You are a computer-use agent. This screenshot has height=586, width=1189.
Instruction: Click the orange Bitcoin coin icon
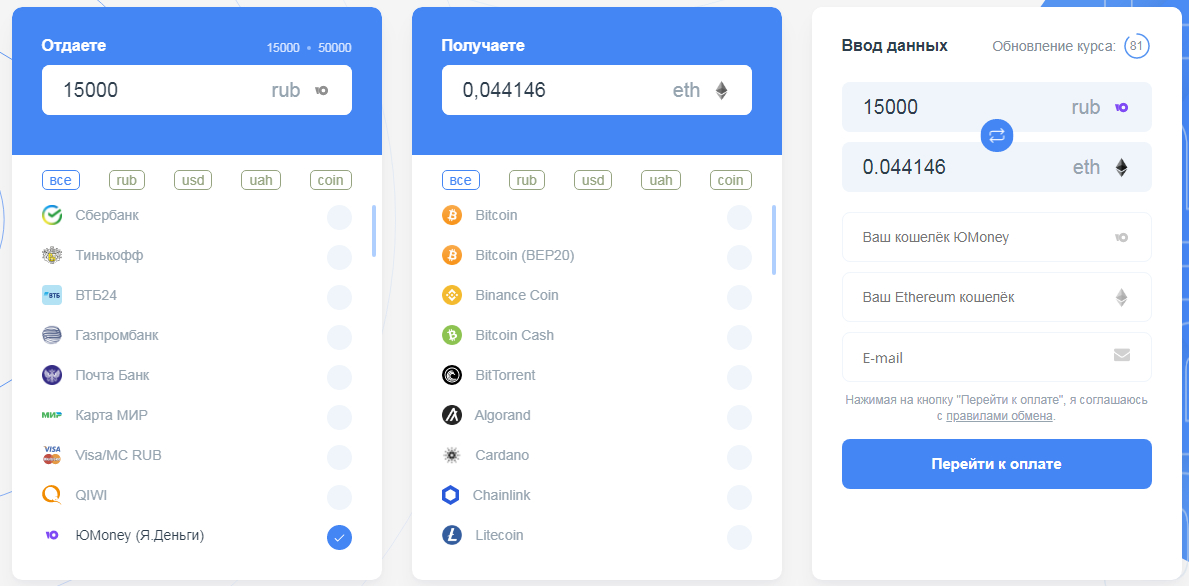pos(452,215)
